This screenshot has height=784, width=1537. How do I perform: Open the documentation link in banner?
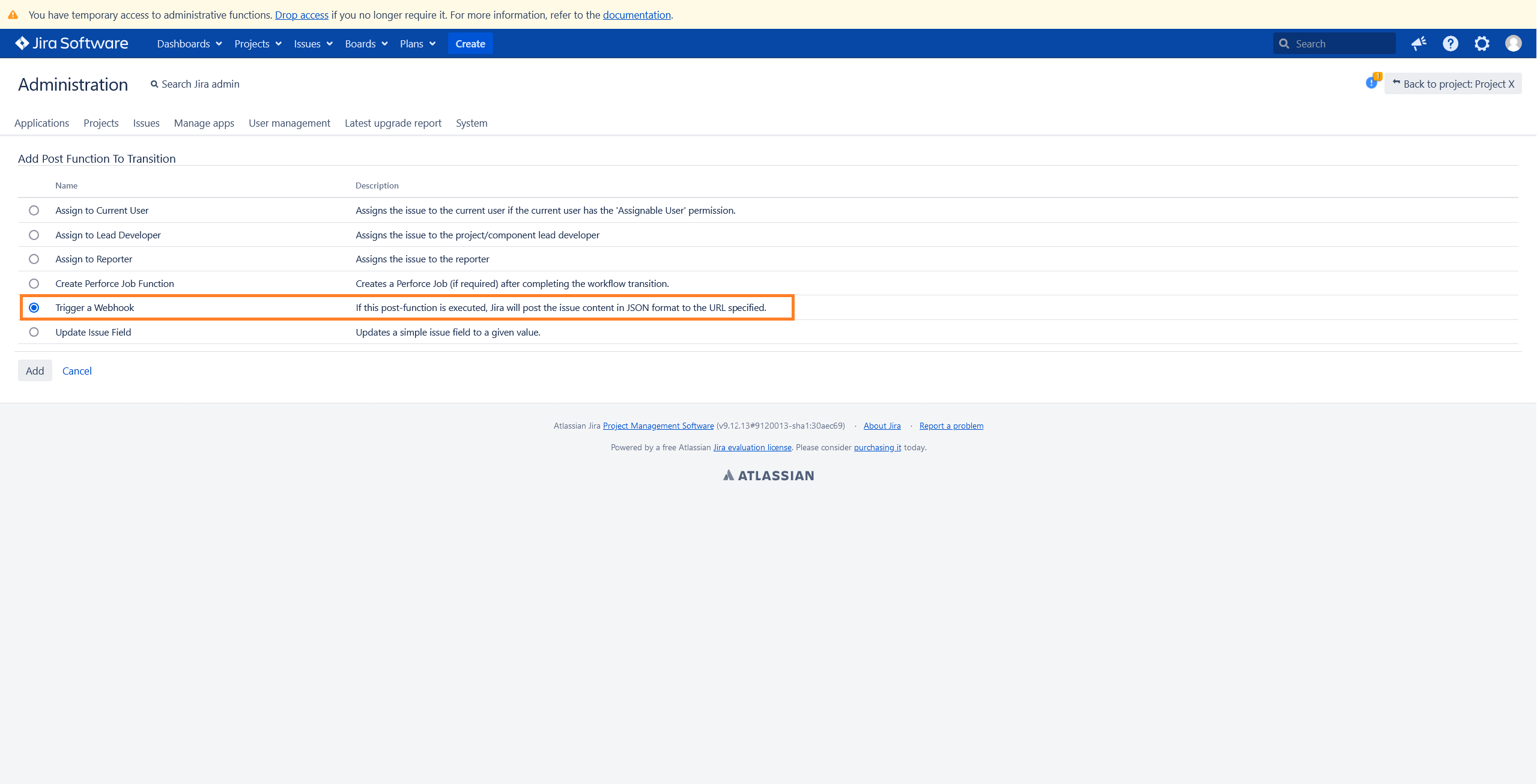tap(637, 15)
